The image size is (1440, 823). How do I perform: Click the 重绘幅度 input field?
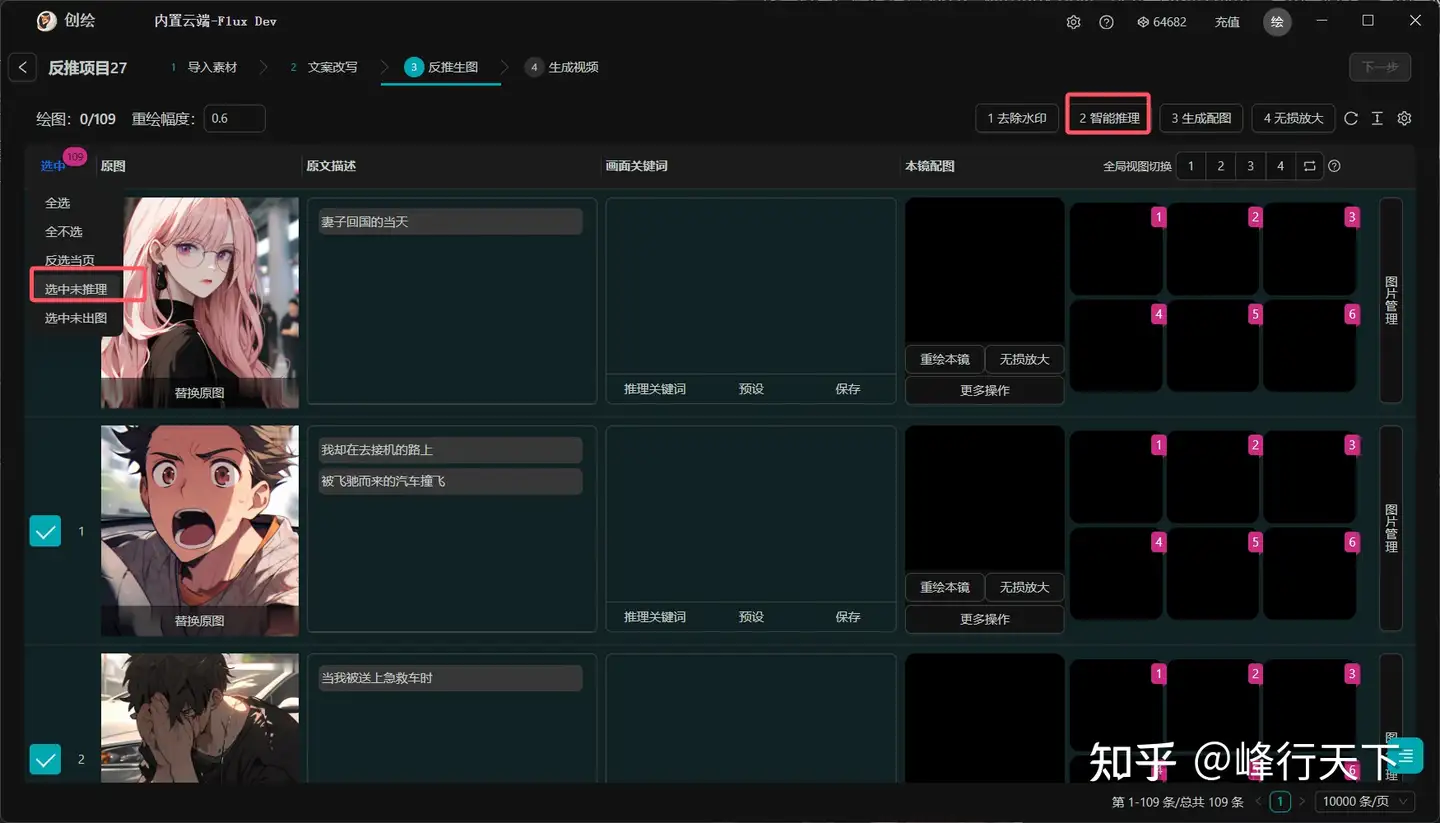tap(235, 118)
